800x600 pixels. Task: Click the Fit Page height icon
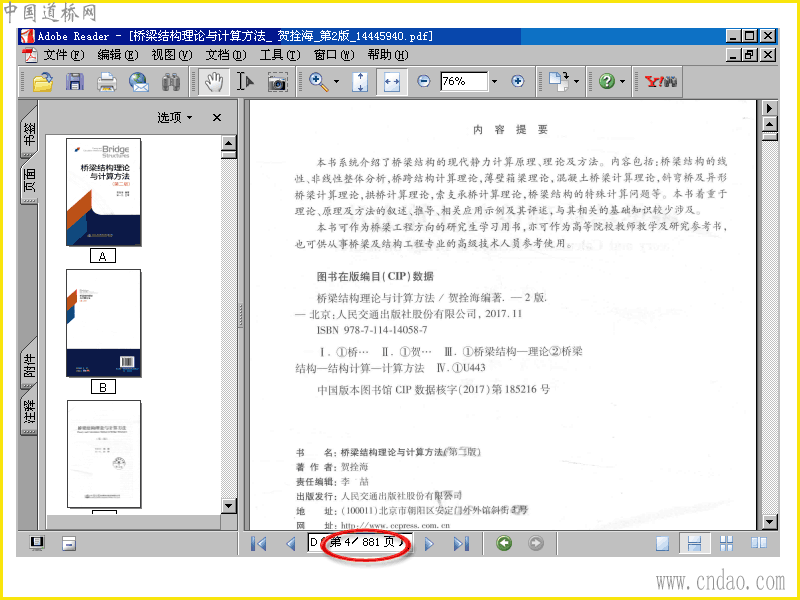click(360, 82)
